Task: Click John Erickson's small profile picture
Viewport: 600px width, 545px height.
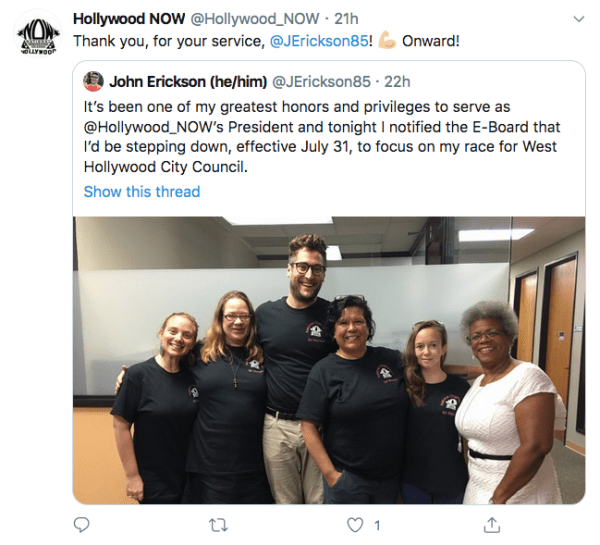Action: point(93,81)
